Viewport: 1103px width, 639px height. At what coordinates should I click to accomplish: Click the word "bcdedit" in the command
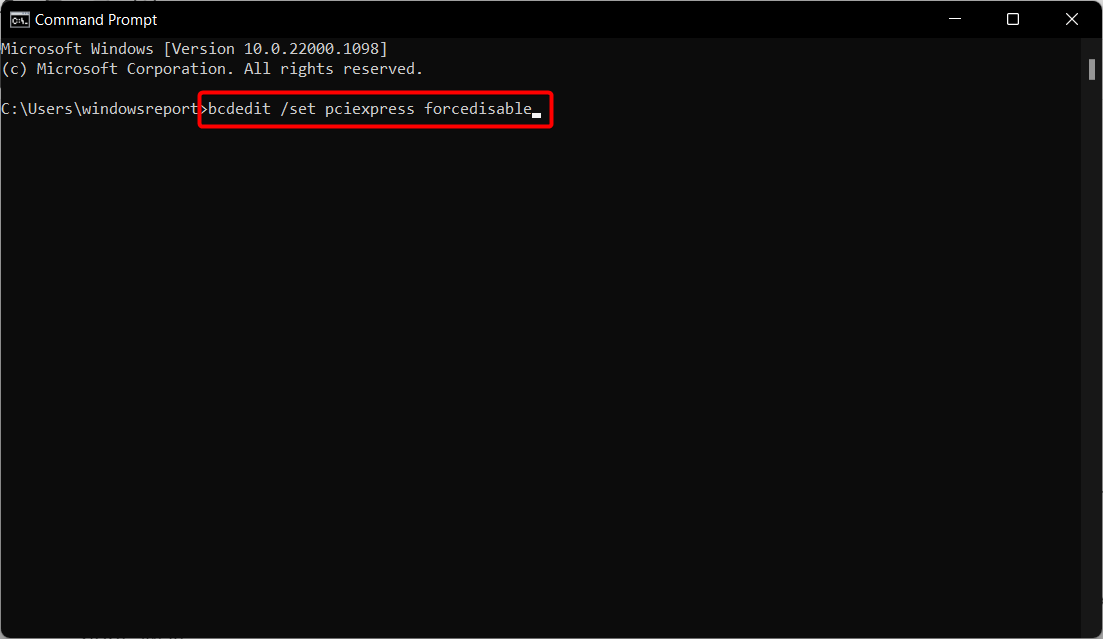(x=239, y=109)
